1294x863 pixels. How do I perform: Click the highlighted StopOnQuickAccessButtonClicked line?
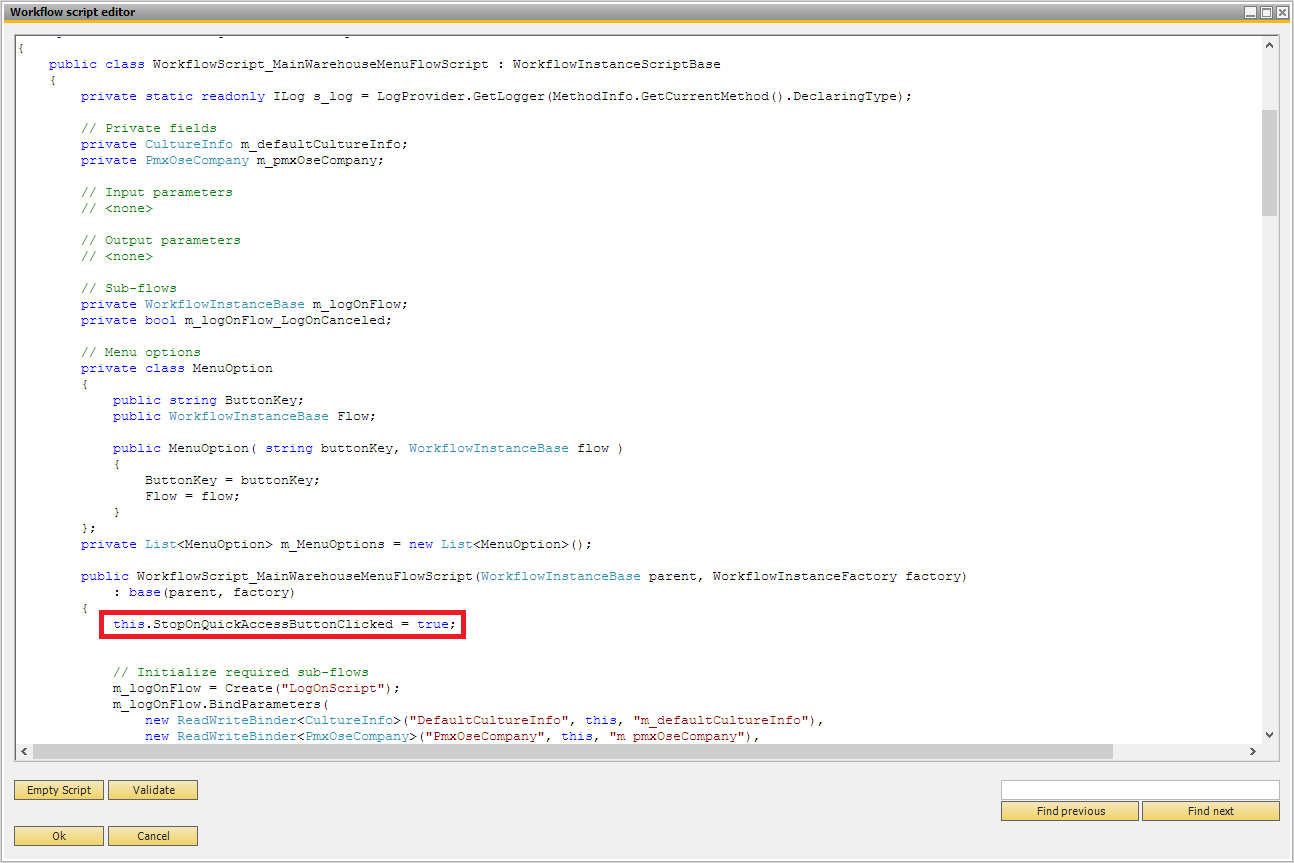[x=282, y=623]
